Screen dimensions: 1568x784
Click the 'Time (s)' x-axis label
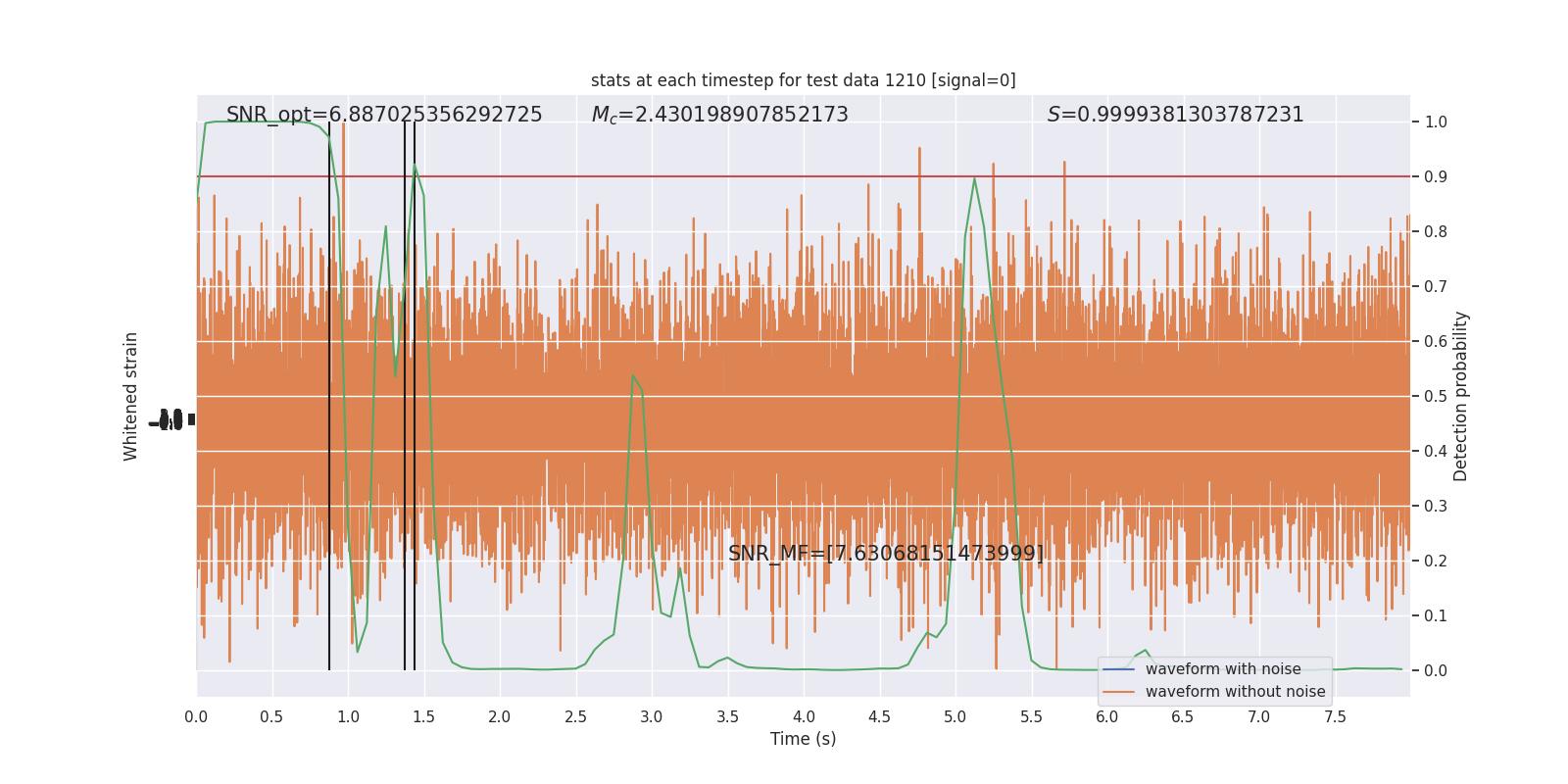coord(804,739)
